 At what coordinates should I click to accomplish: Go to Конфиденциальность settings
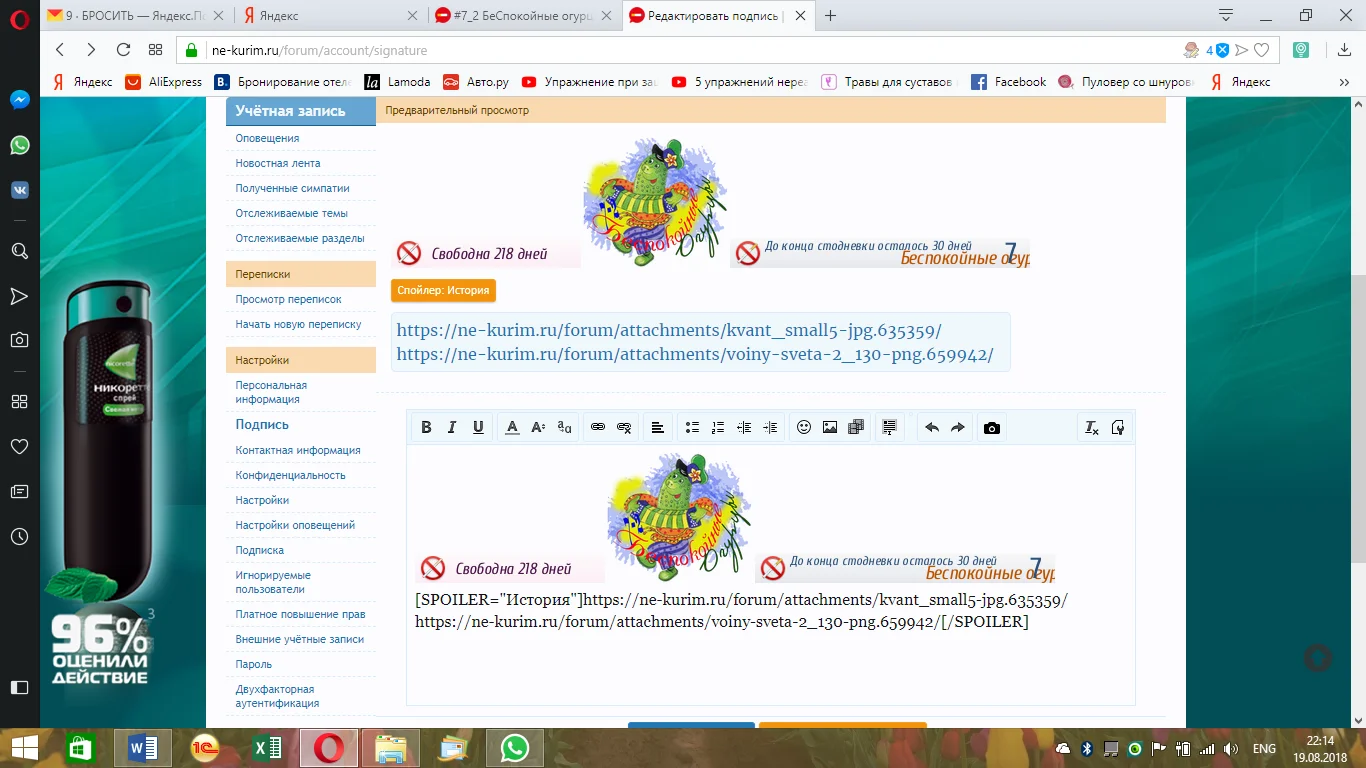pos(290,475)
